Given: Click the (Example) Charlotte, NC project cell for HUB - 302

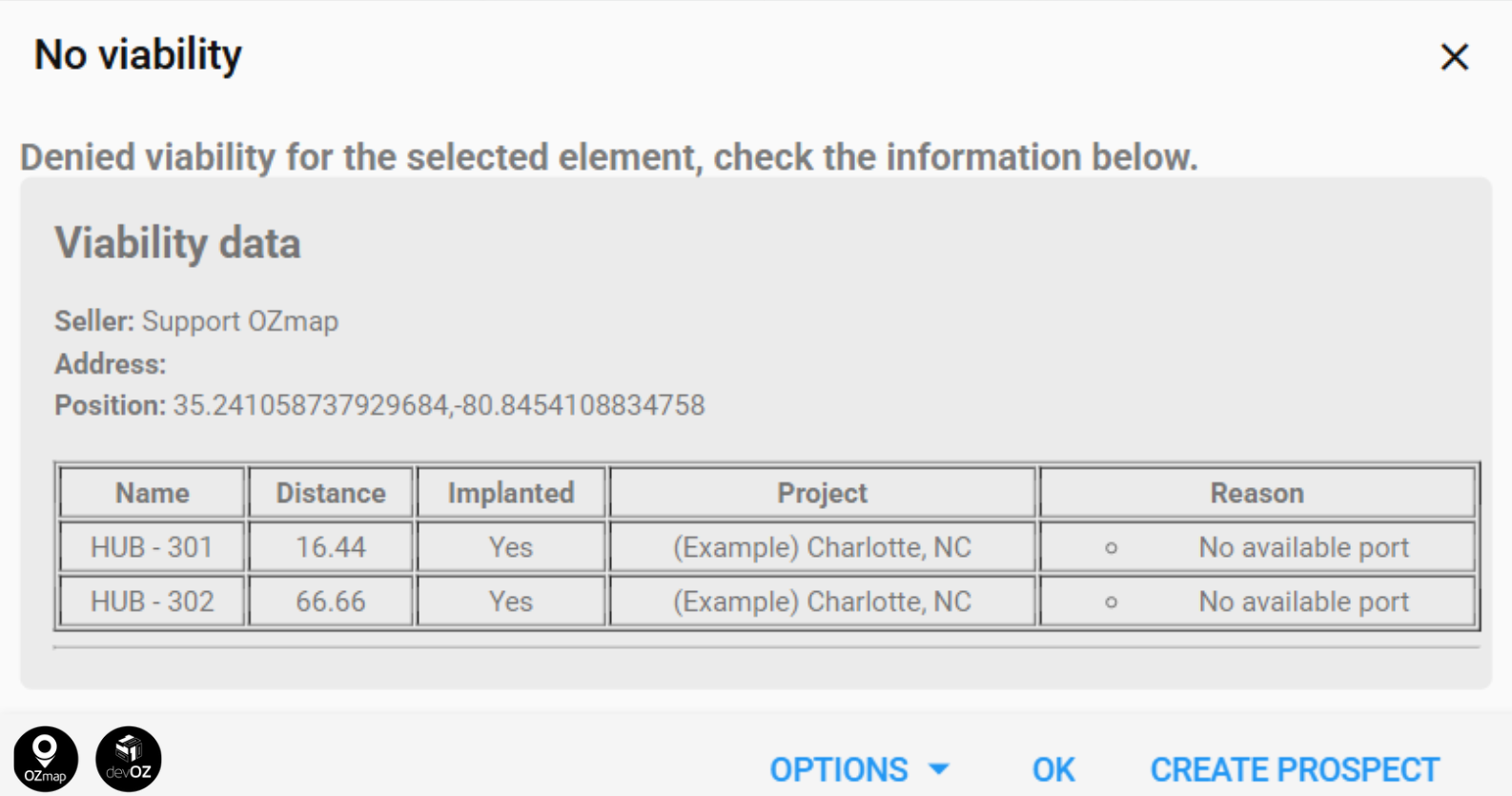Looking at the screenshot, I should [821, 602].
